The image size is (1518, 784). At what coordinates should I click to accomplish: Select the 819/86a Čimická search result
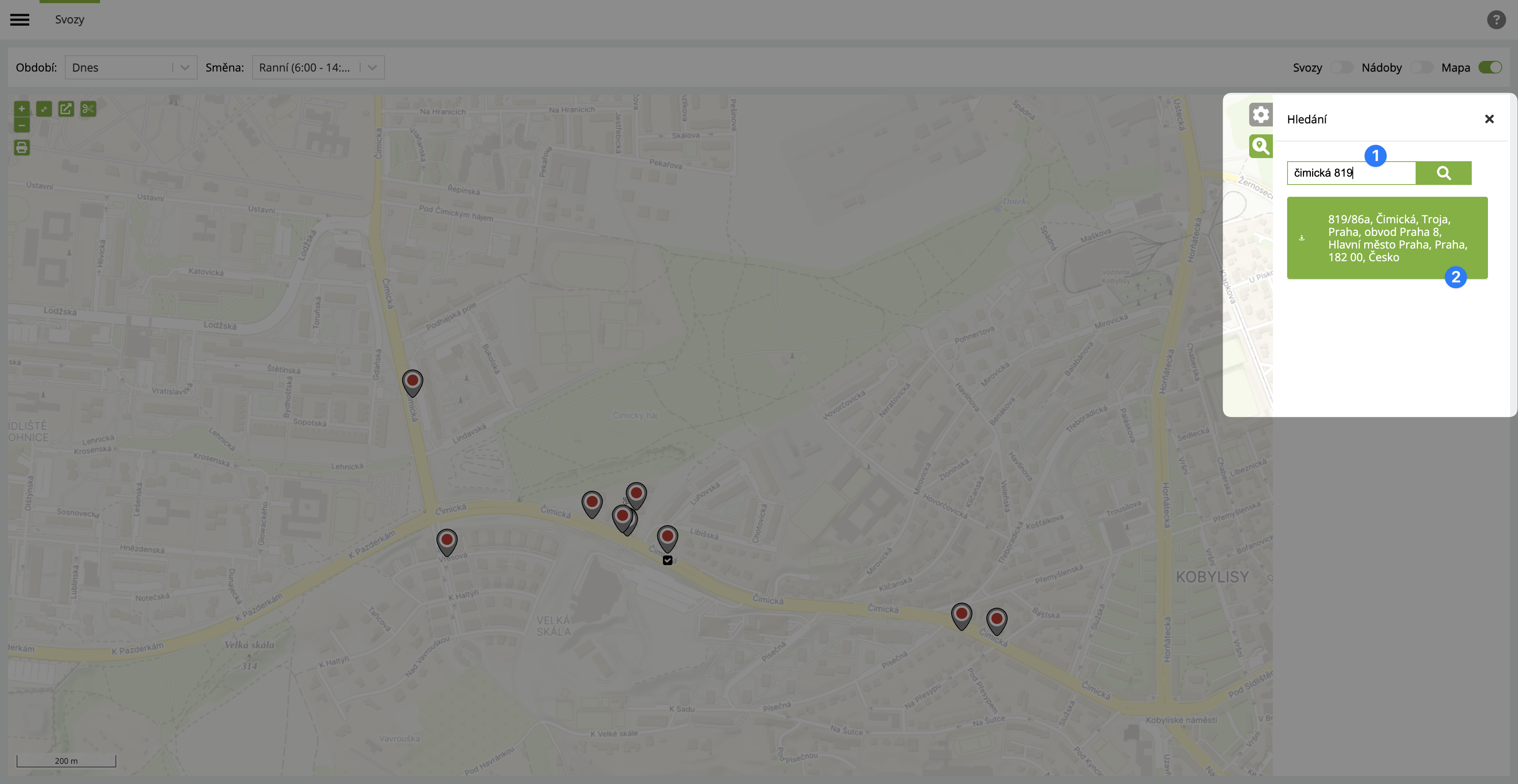coord(1387,238)
